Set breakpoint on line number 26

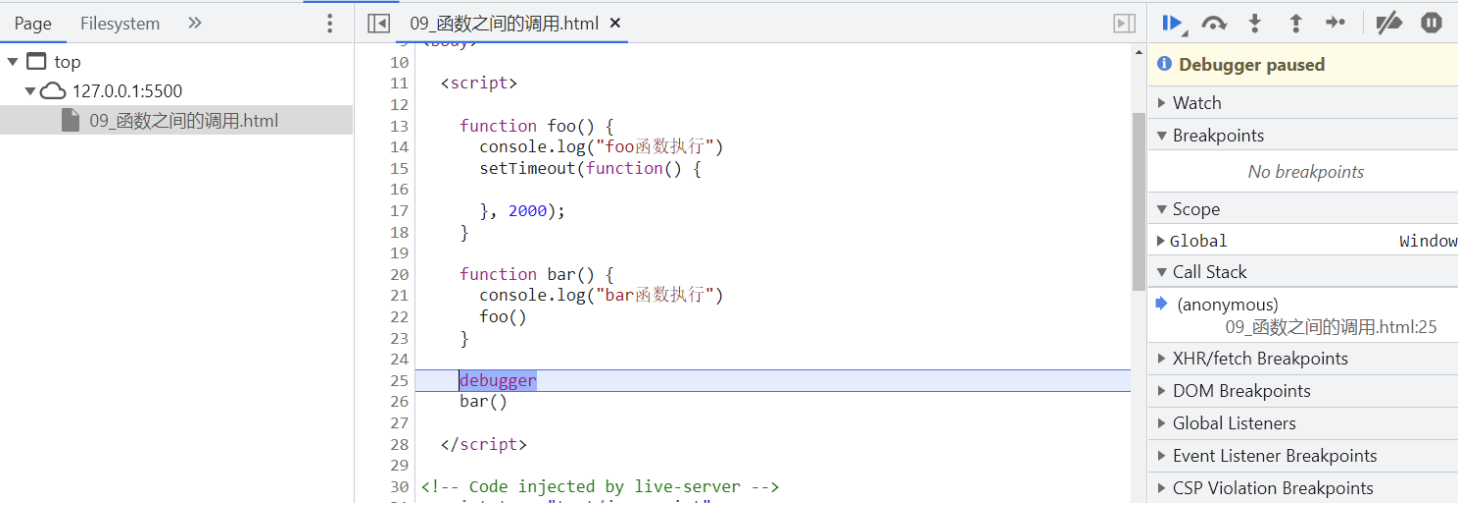tap(400, 402)
